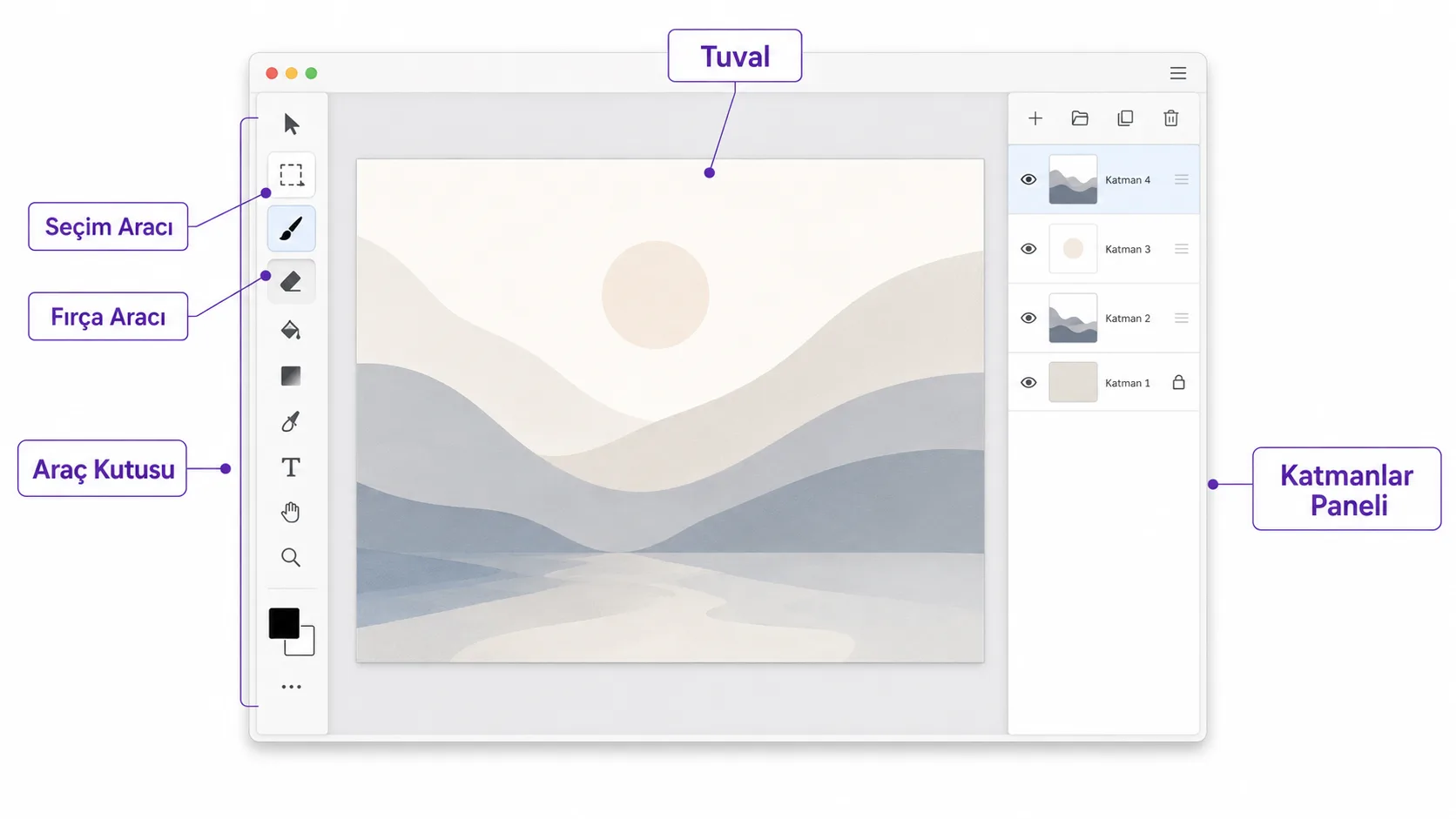Click the Katman 3 sun thumbnail
This screenshot has width=1456, height=819.
[x=1073, y=249]
